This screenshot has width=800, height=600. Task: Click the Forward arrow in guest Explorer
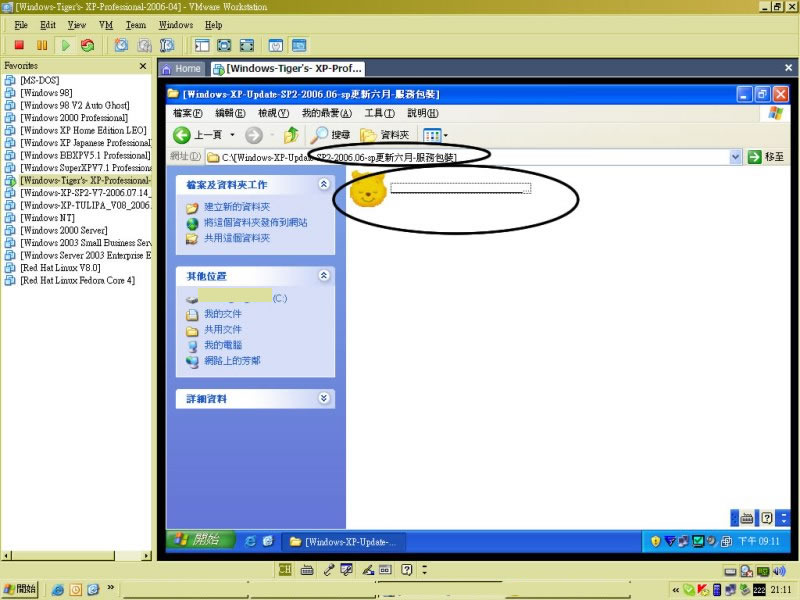click(x=254, y=135)
